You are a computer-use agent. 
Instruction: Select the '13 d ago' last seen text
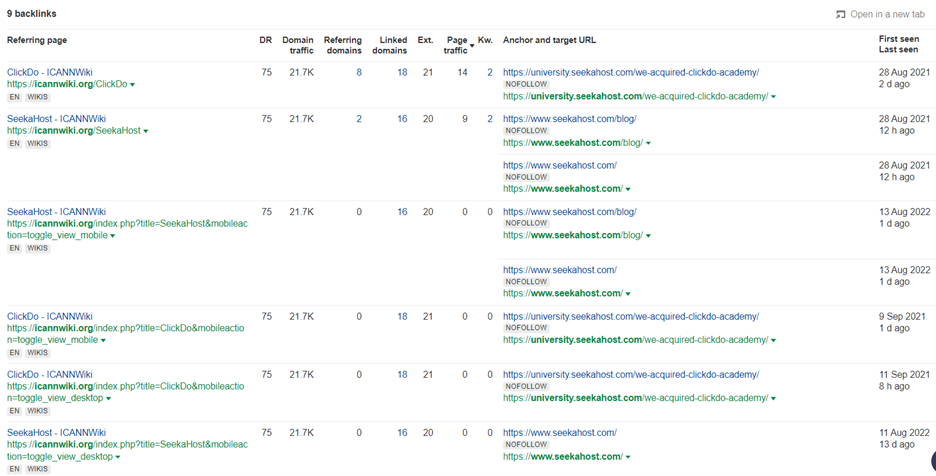click(x=896, y=444)
